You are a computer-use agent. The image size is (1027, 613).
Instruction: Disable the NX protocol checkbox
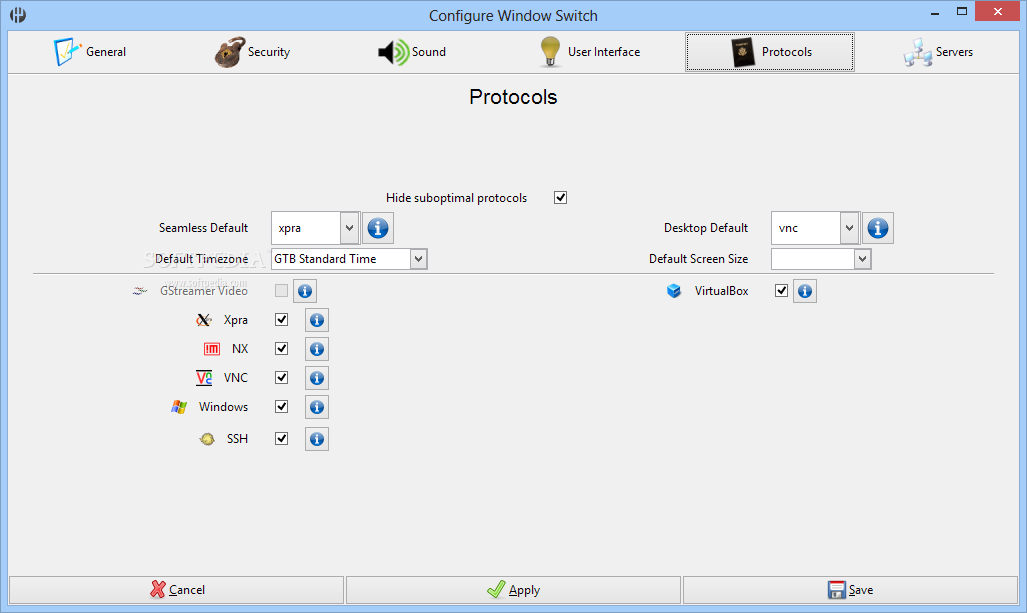tap(282, 348)
